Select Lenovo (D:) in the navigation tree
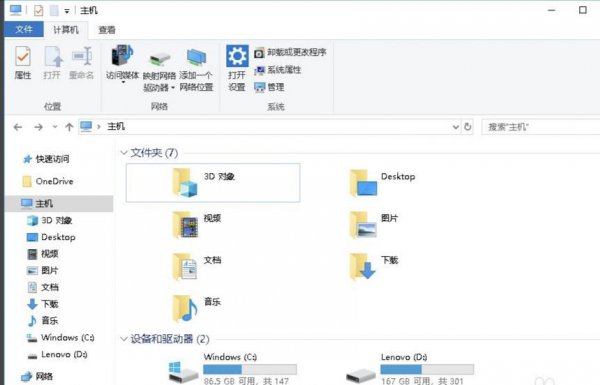The height and width of the screenshot is (385, 600). pyautogui.click(x=57, y=354)
